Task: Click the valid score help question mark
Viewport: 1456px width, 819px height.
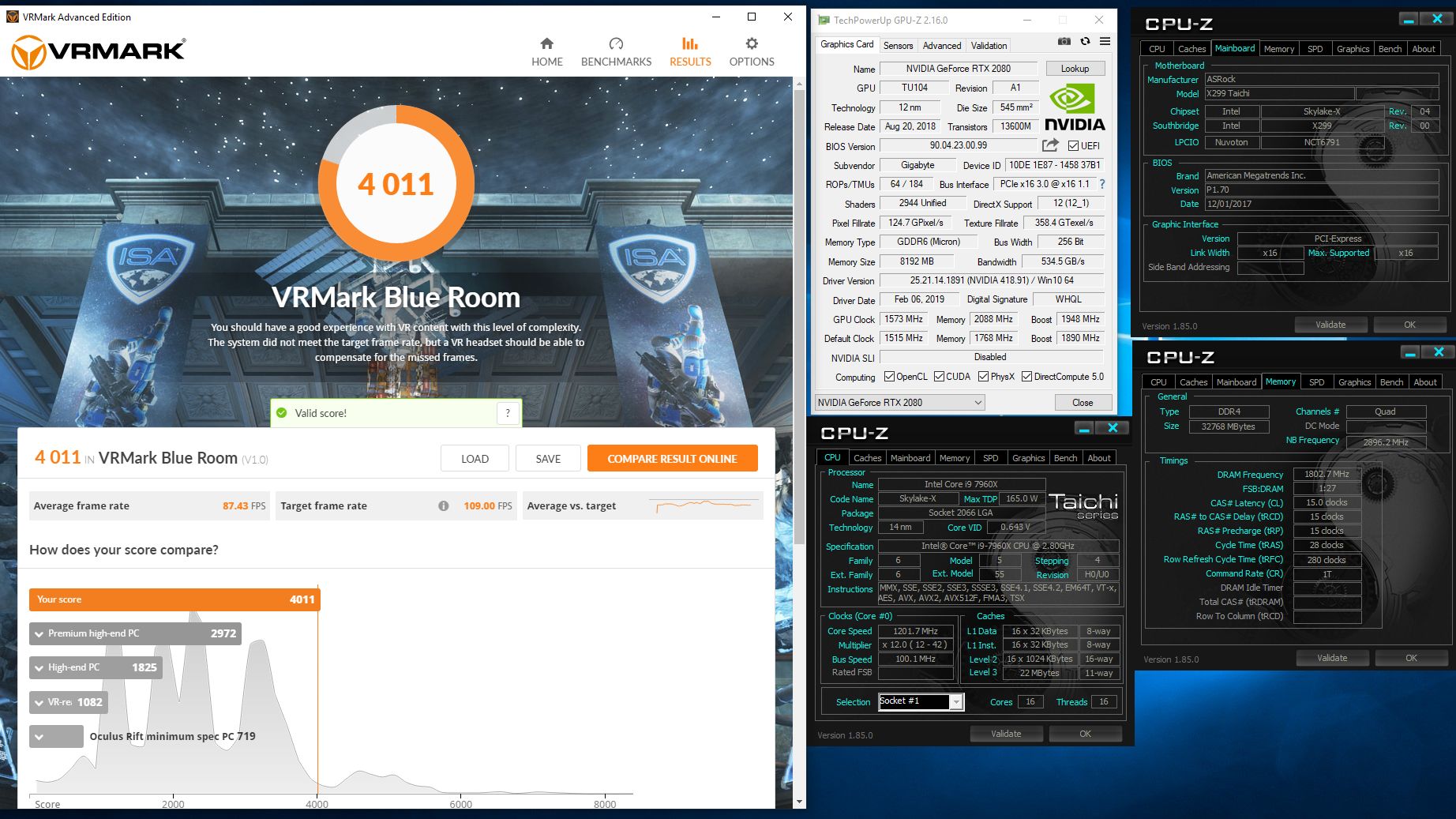Action: [508, 412]
